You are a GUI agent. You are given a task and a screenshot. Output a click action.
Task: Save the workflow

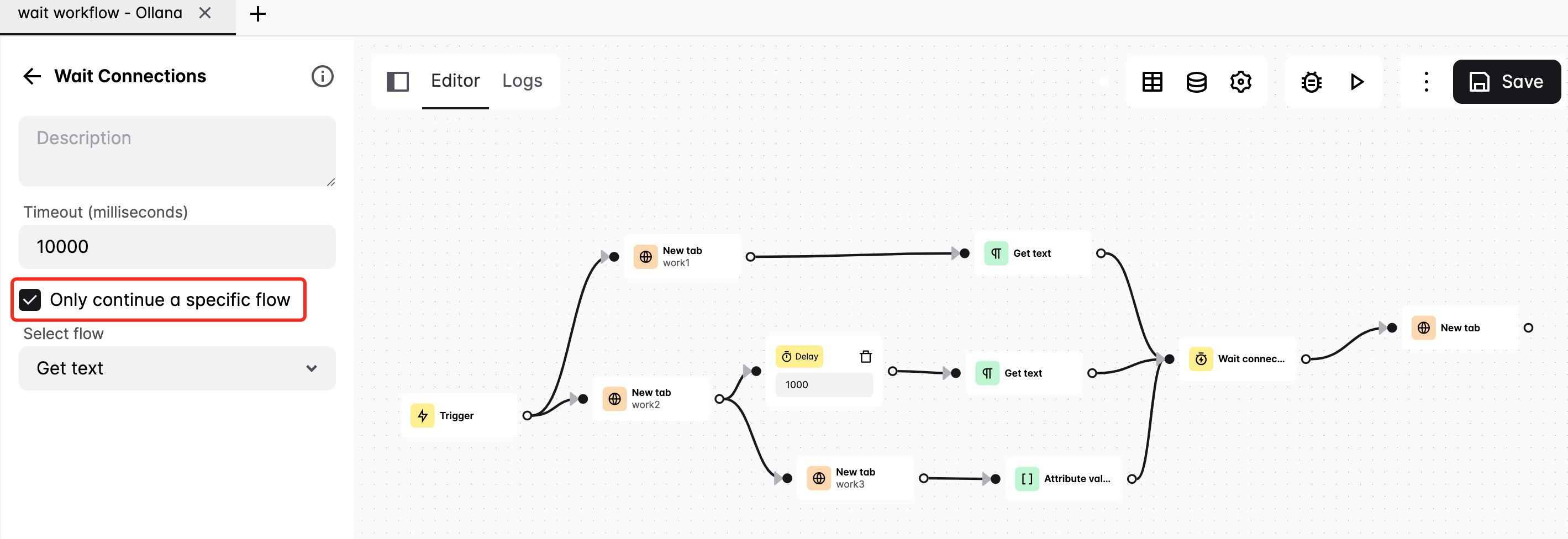coord(1506,82)
